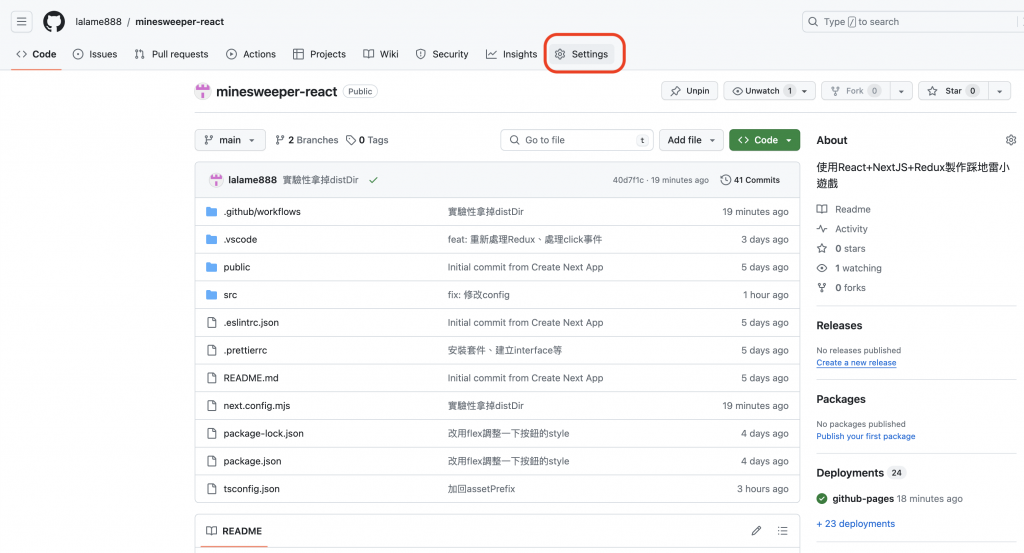Expand the Unwatch notification options
1024x553 pixels.
coord(805,91)
